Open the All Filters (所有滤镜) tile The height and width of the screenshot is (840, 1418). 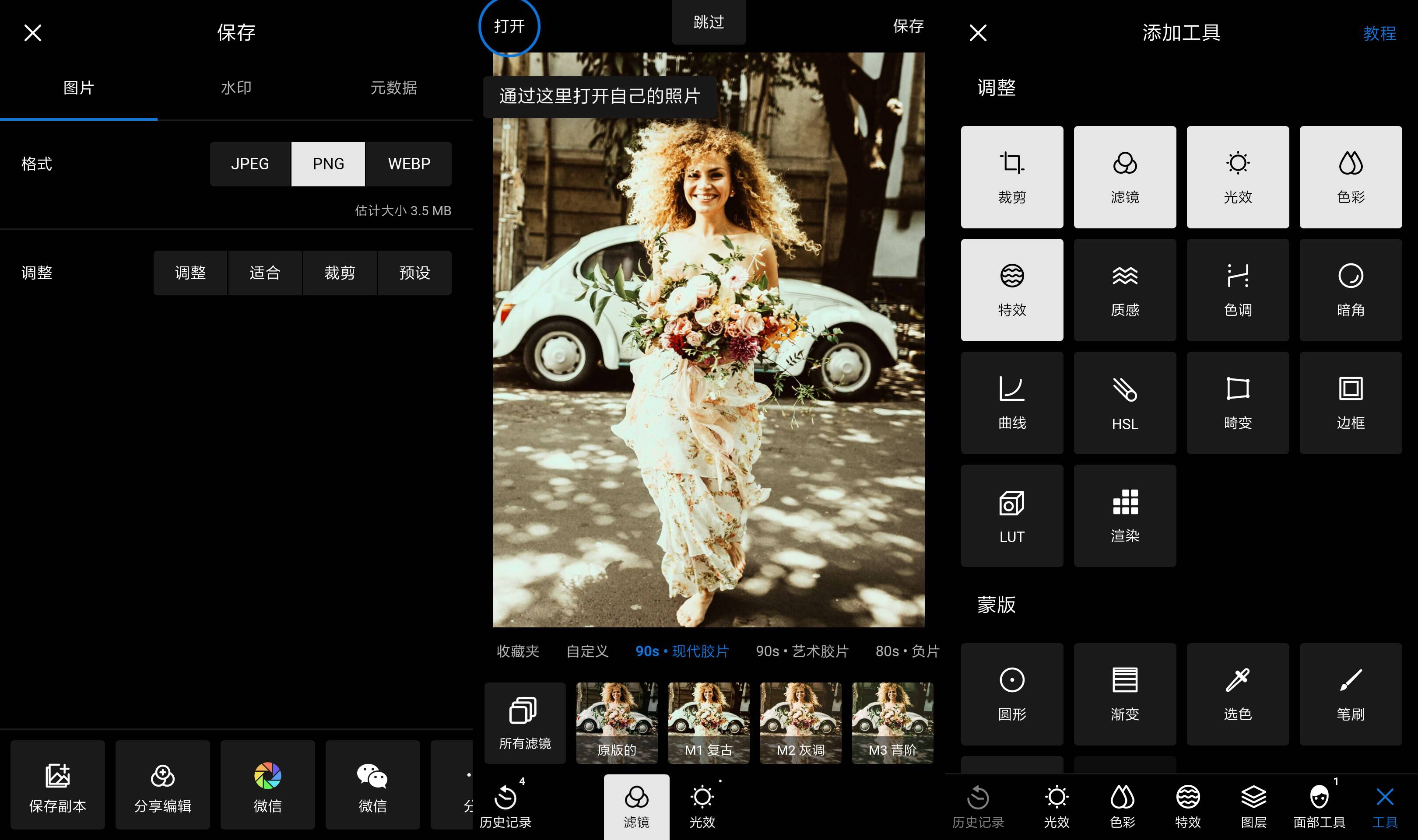coord(525,723)
